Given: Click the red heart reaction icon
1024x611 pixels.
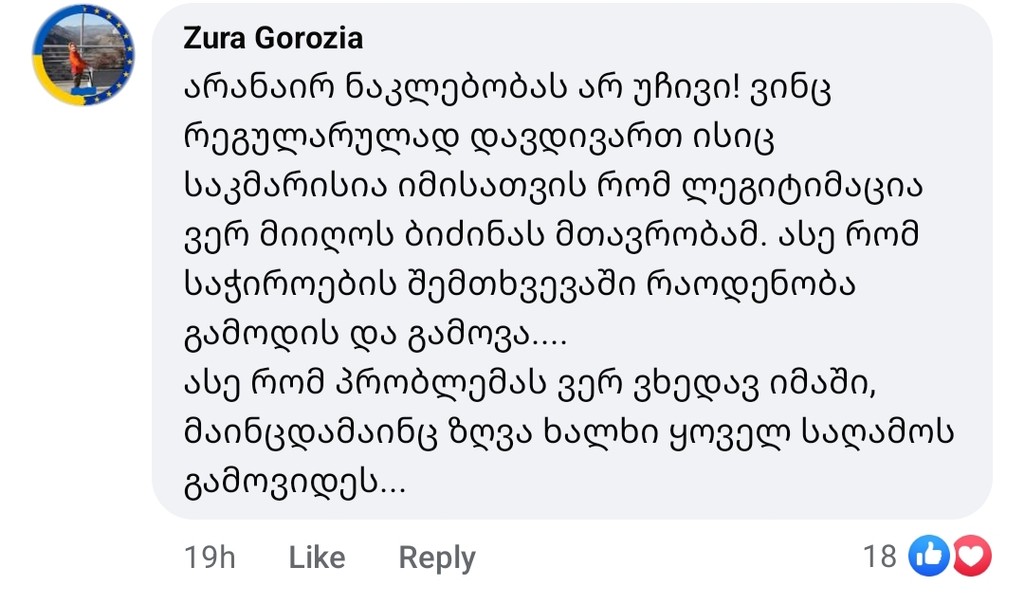Looking at the screenshot, I should coord(971,555).
